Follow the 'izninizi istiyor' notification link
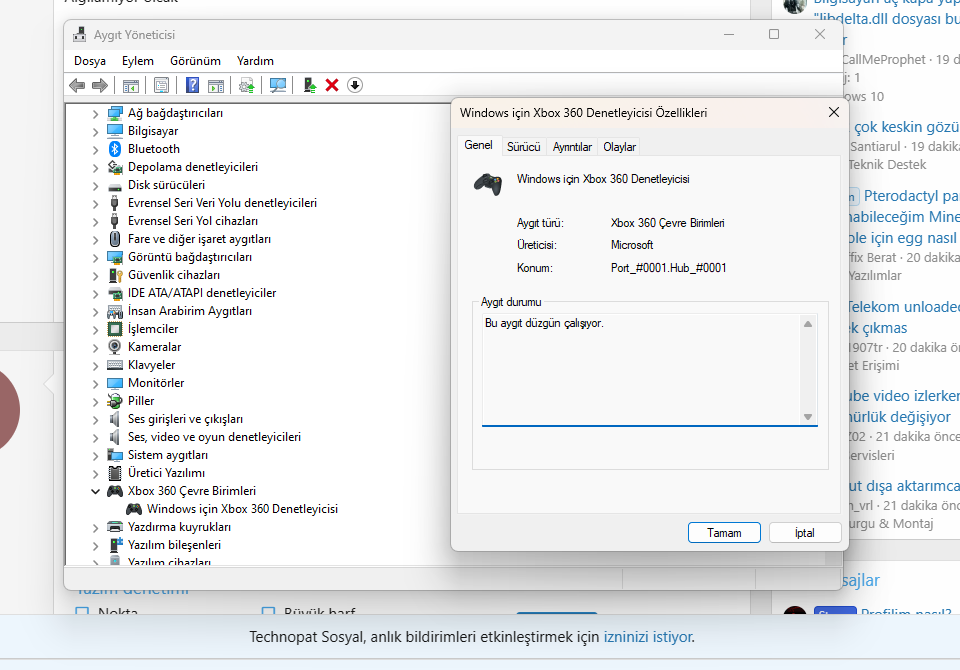Image resolution: width=960 pixels, height=670 pixels. (x=648, y=637)
